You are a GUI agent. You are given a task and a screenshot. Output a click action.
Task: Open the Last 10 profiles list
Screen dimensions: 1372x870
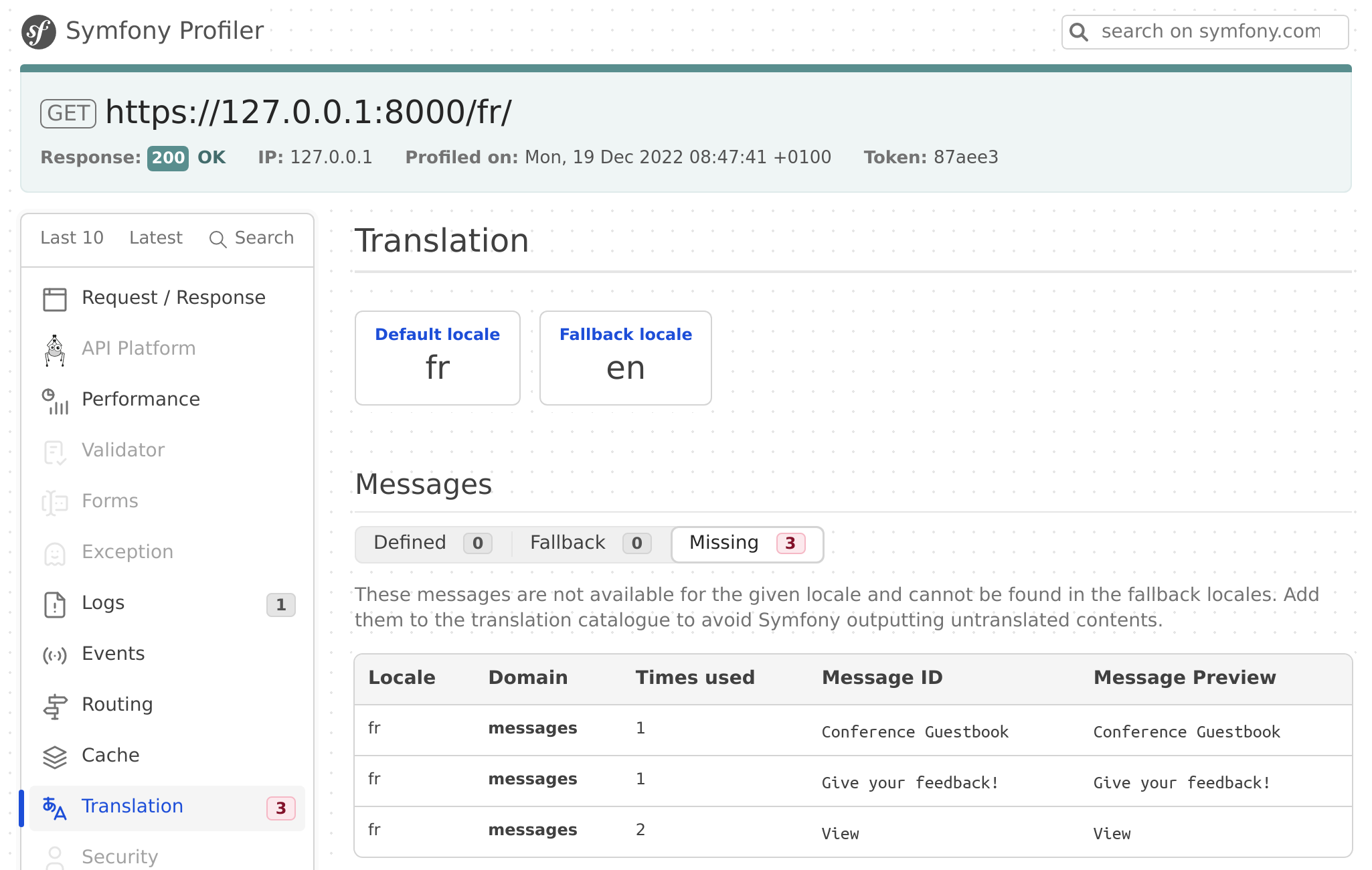click(72, 238)
